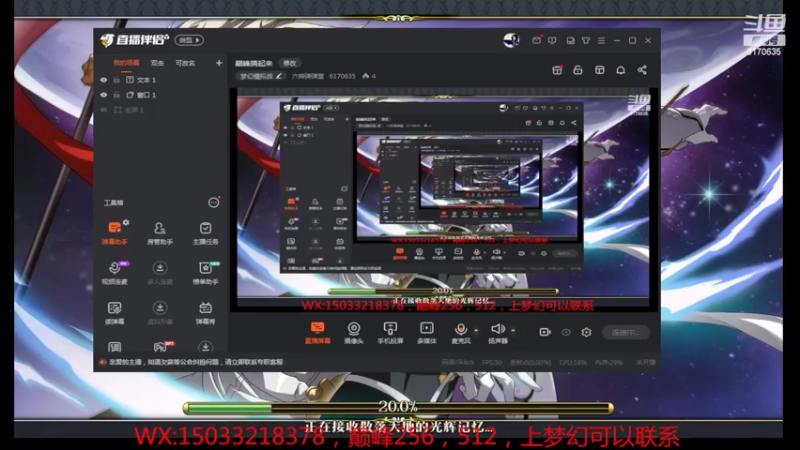This screenshot has height=450, width=800.
Task: Add a live screen source (直播屏幕)
Action: (317, 333)
